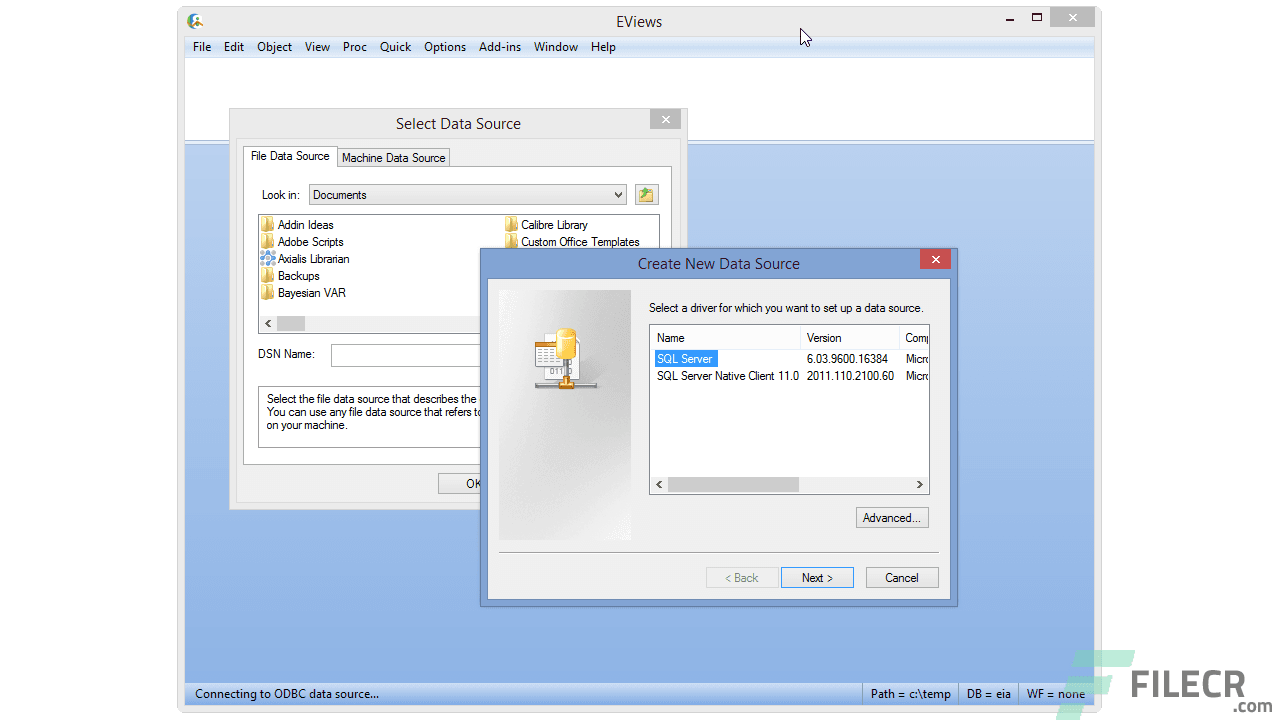Open the Options menu

445,47
